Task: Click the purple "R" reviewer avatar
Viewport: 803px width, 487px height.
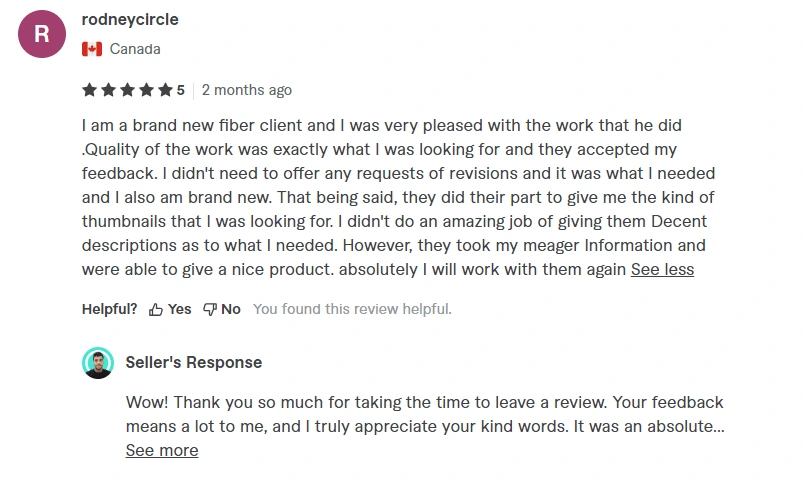Action: pos(42,34)
